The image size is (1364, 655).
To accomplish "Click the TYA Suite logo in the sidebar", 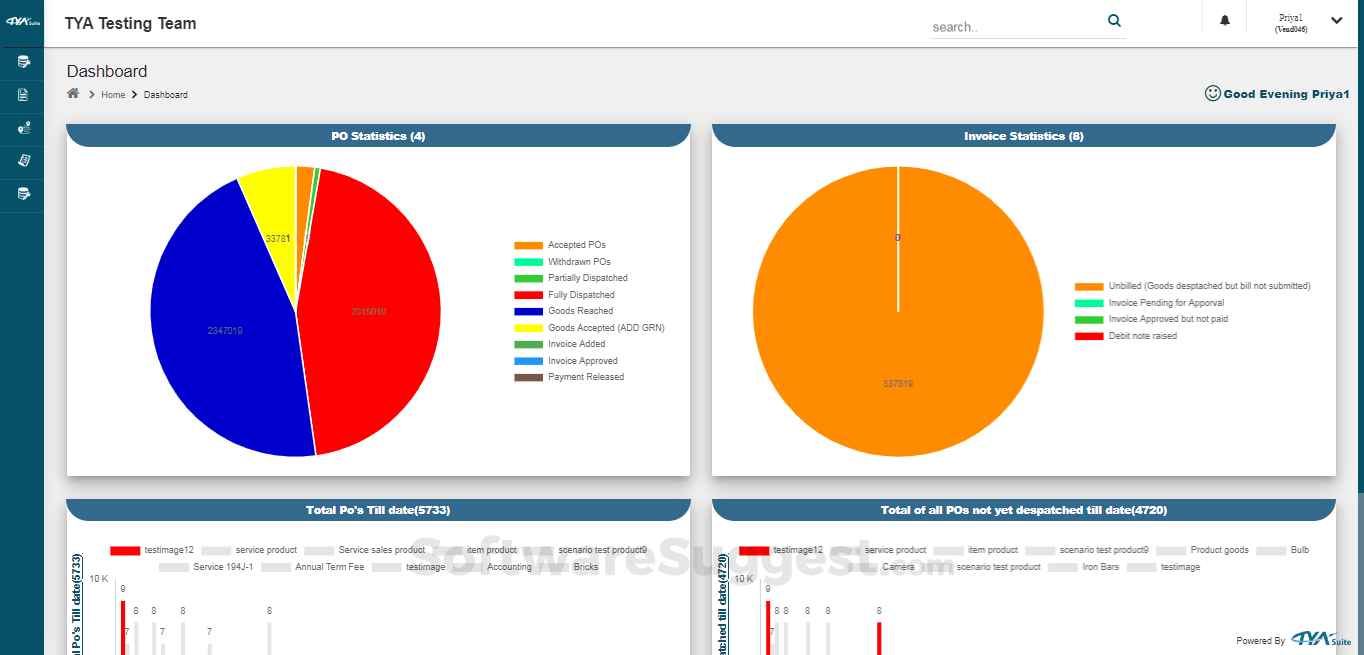I will pos(22,22).
